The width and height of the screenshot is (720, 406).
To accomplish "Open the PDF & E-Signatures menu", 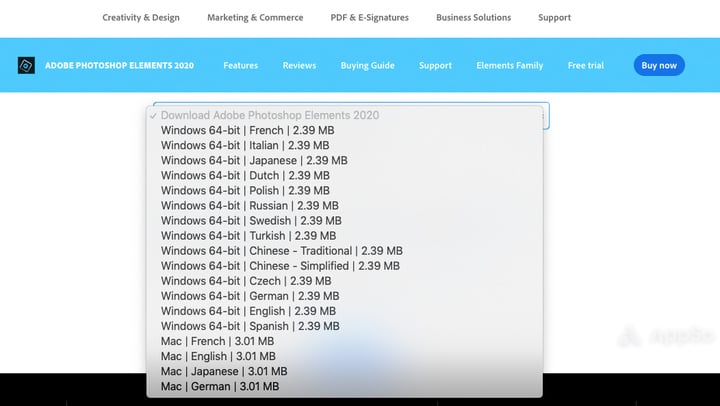I will tap(370, 17).
